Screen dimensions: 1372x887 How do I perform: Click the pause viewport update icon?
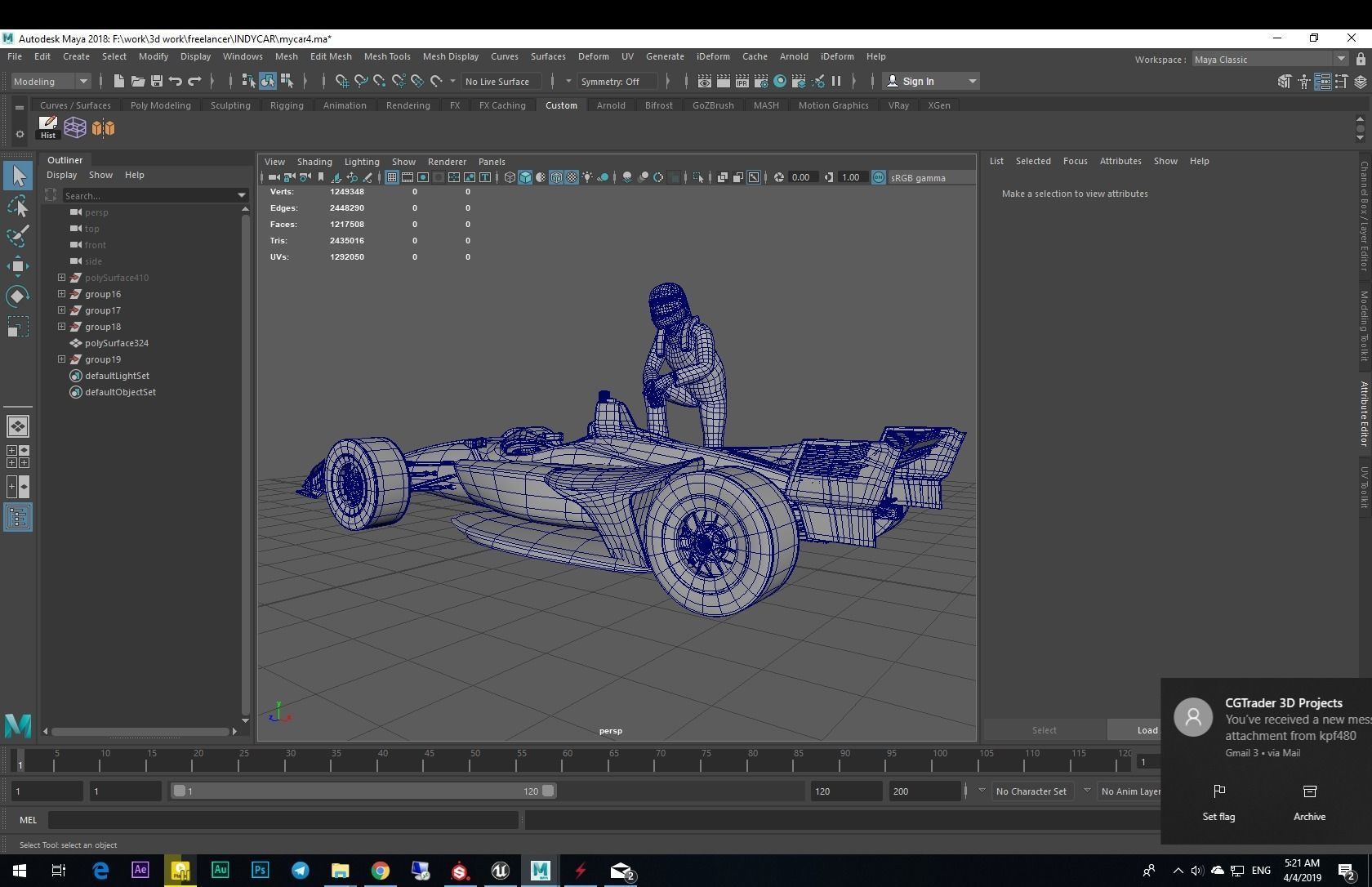coord(836,81)
